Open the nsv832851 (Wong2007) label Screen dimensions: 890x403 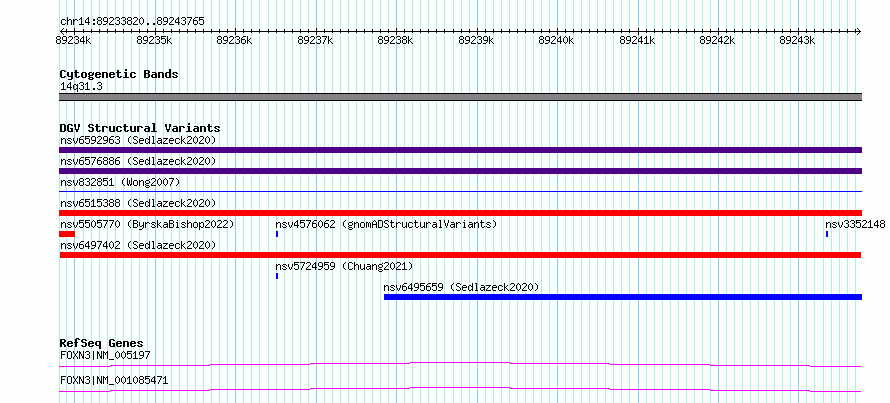click(x=120, y=182)
